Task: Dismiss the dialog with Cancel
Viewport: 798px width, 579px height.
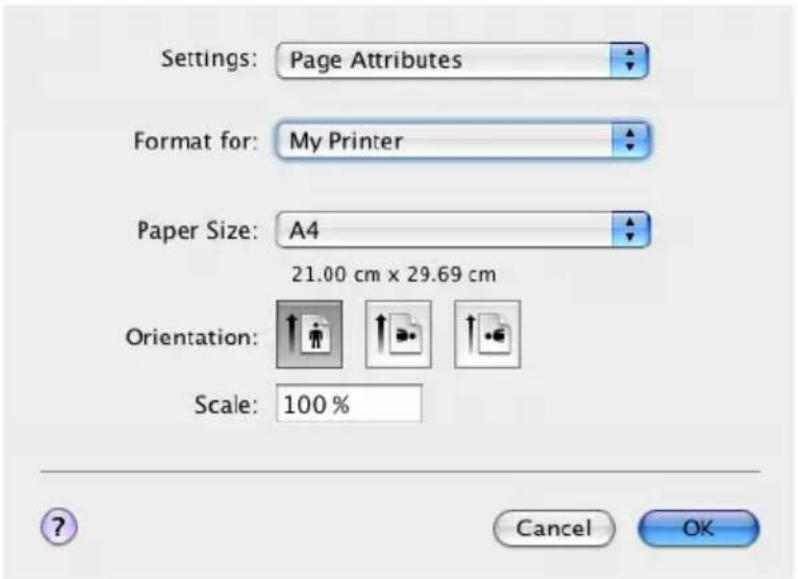Action: 554,528
